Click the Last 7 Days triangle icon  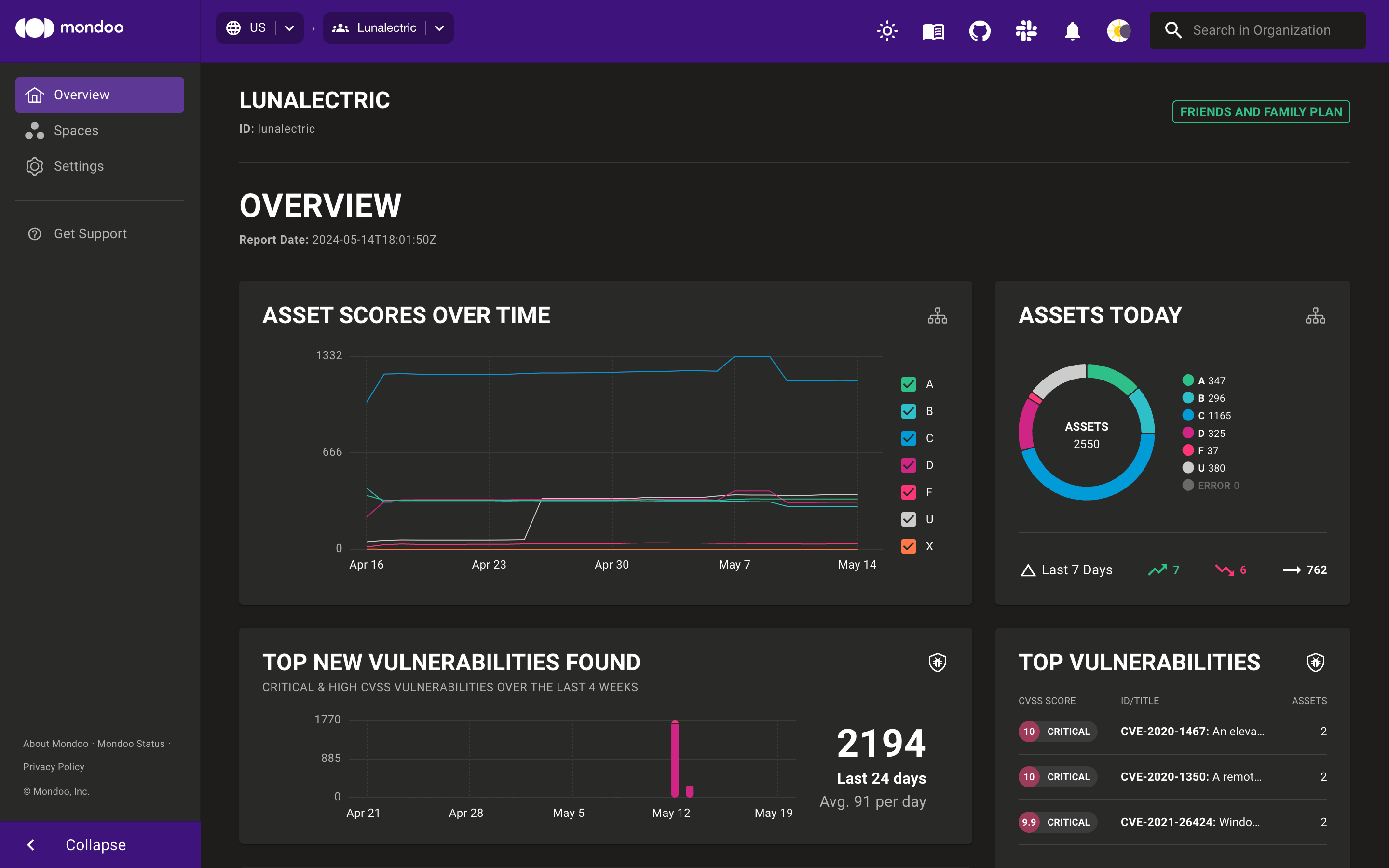coord(1028,570)
